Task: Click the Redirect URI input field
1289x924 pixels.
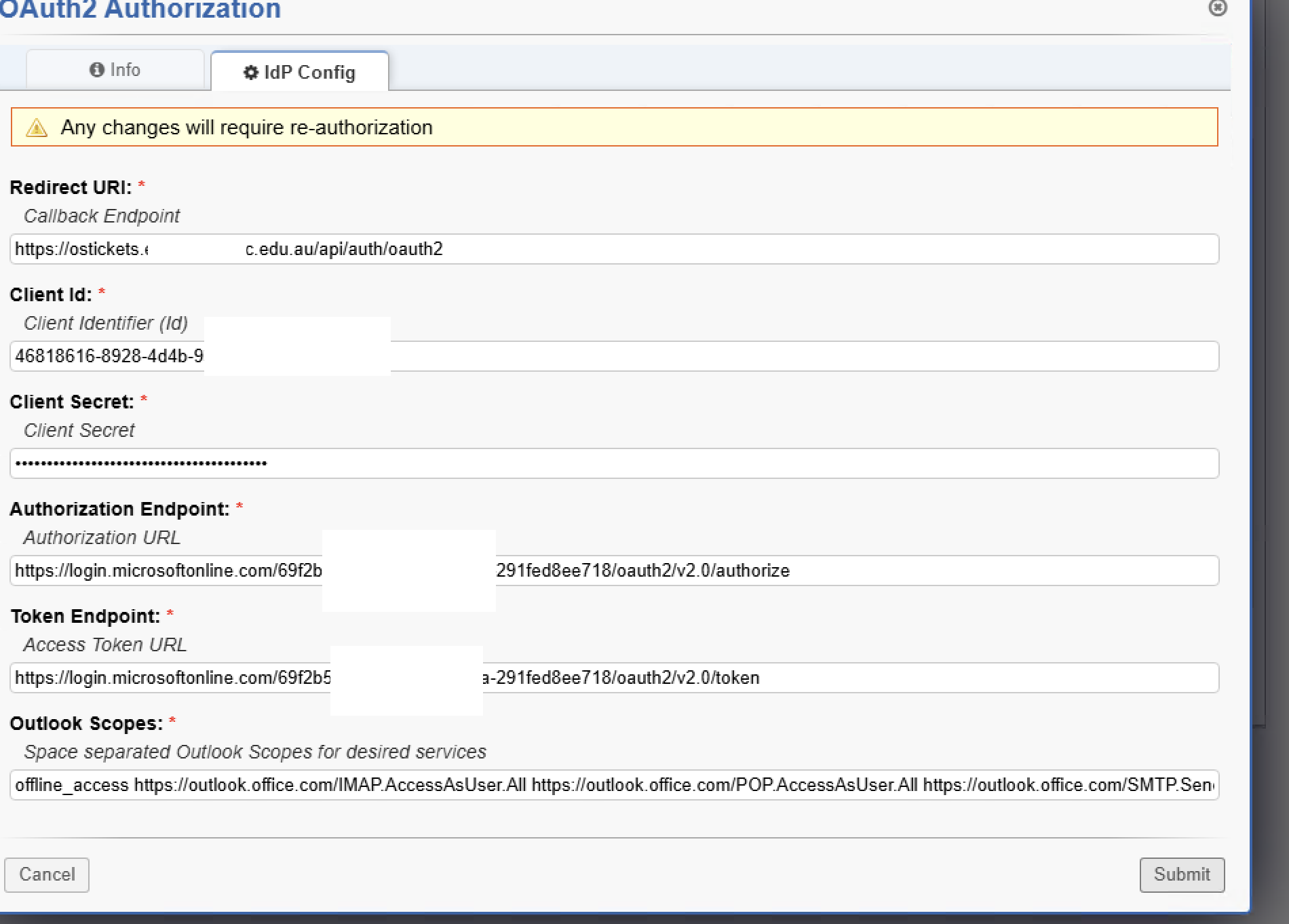Action: coord(614,249)
